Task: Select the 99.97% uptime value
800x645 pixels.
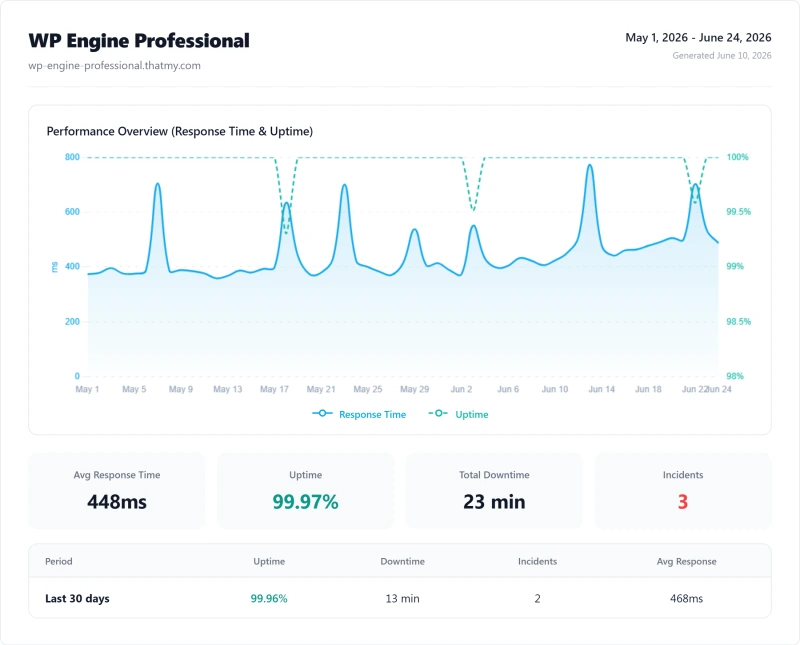Action: point(305,502)
